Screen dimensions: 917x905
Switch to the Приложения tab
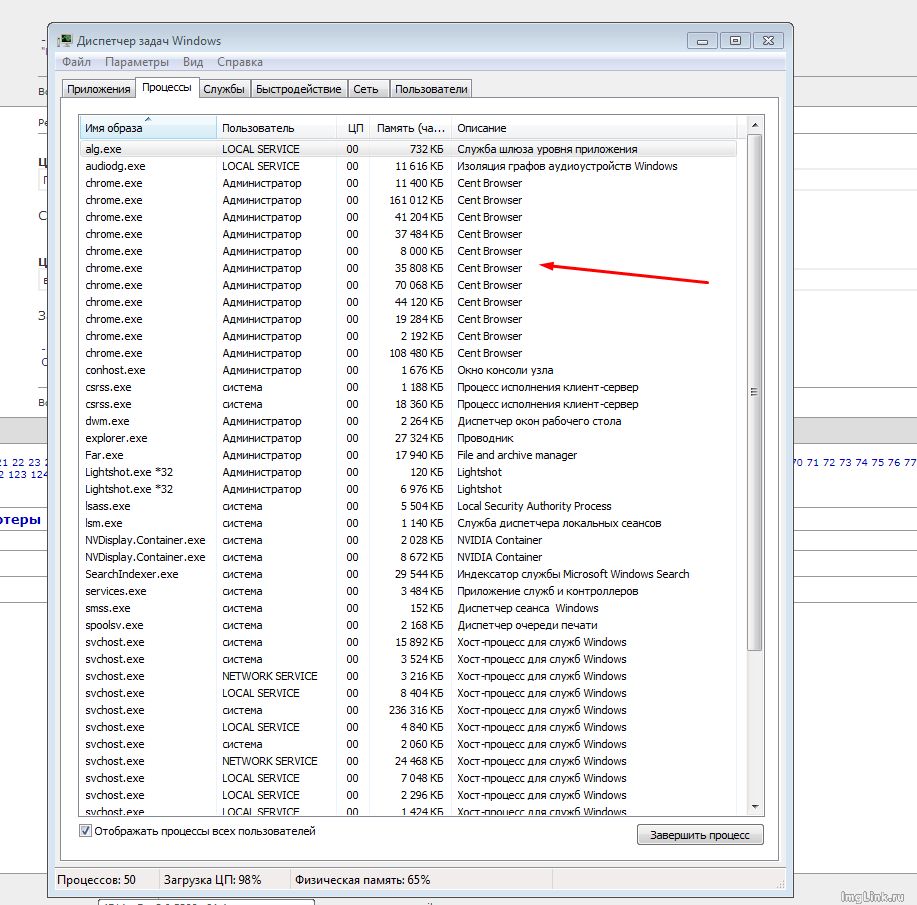[x=98, y=89]
